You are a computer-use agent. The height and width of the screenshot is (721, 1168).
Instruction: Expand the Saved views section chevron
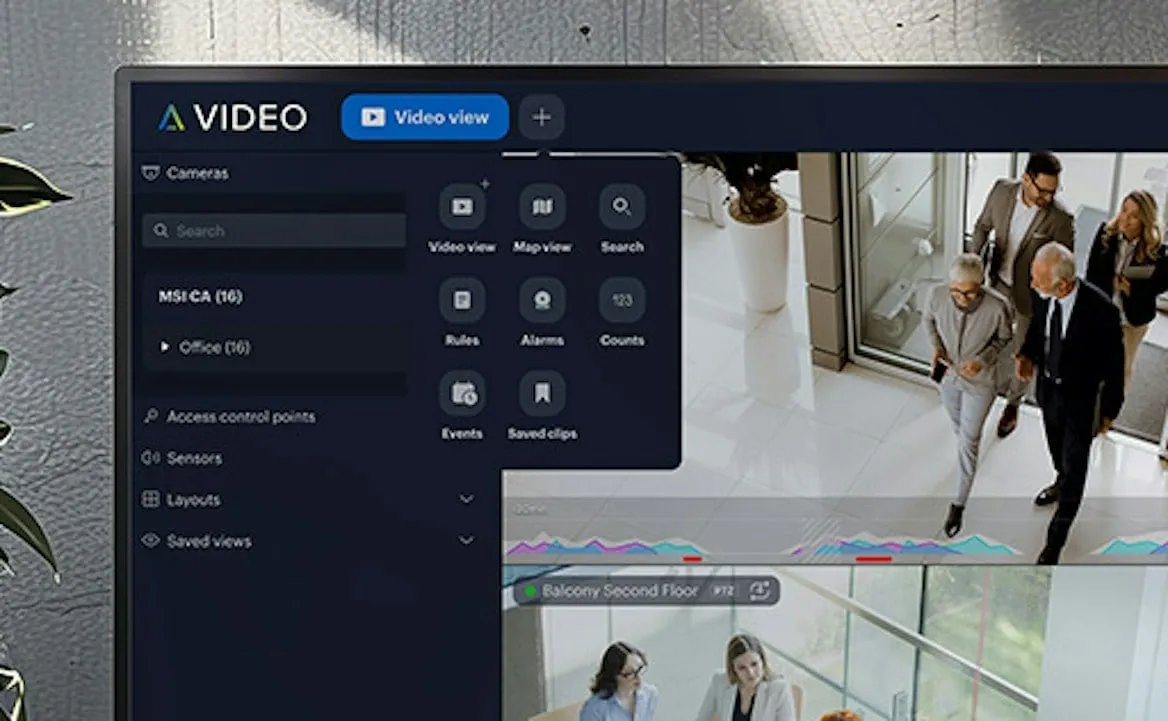(466, 541)
